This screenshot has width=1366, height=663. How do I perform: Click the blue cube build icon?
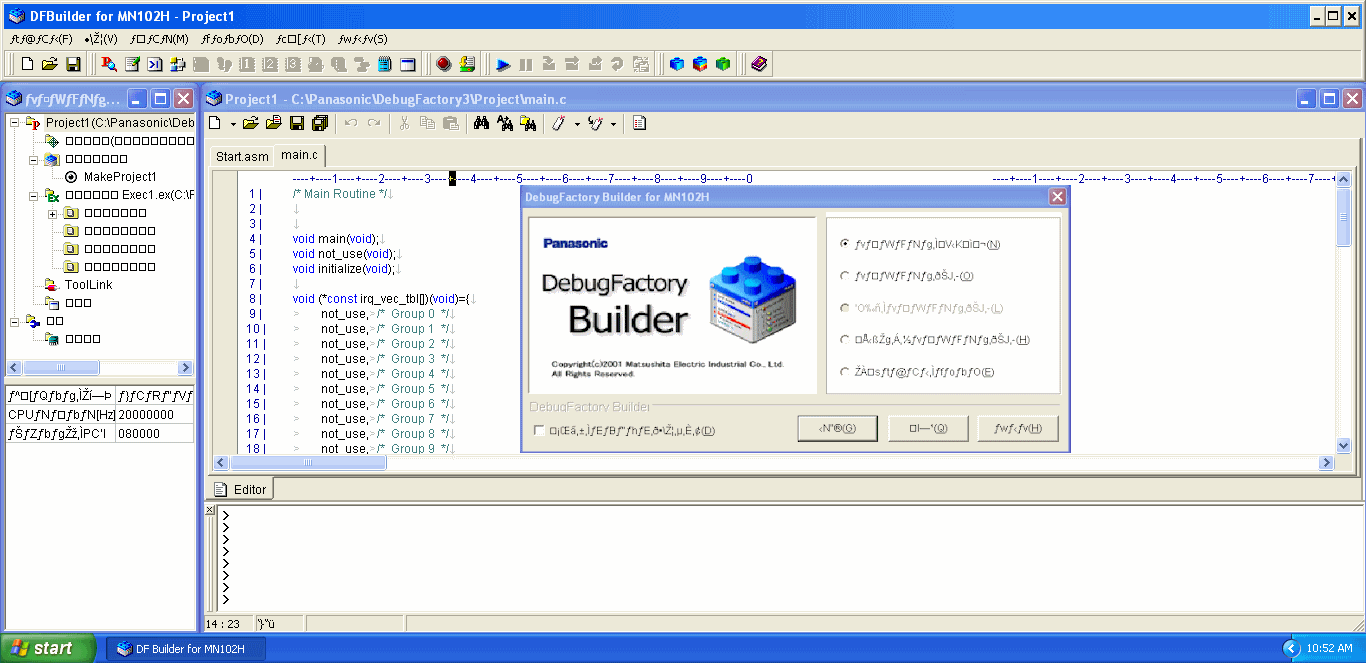pyautogui.click(x=677, y=64)
